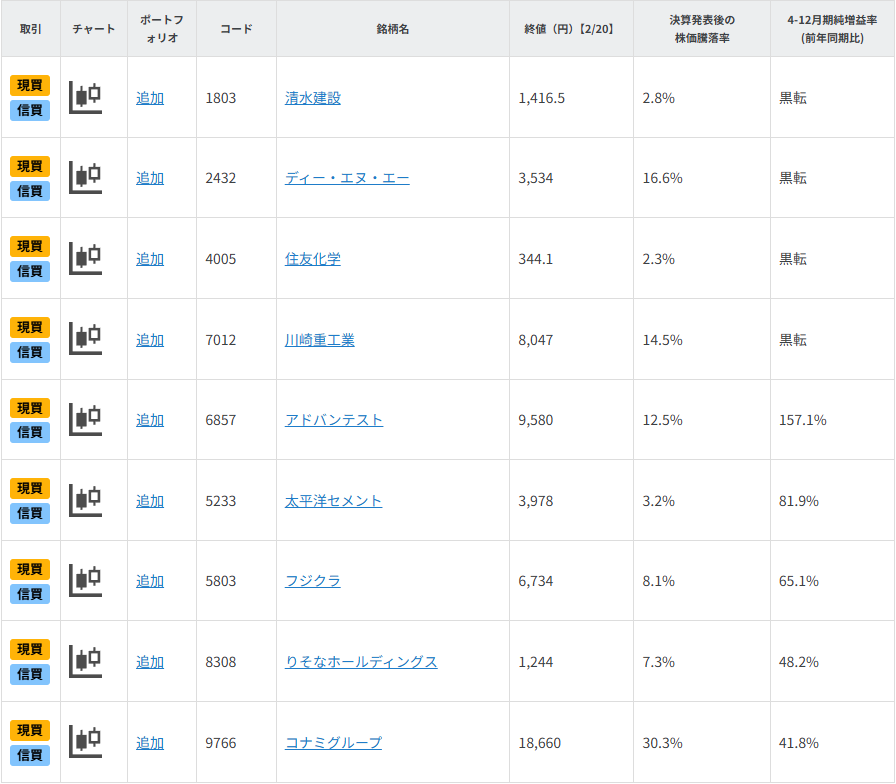View the candlestick chart for 川崎重工業
Image resolution: width=896 pixels, height=784 pixels.
click(x=86, y=339)
